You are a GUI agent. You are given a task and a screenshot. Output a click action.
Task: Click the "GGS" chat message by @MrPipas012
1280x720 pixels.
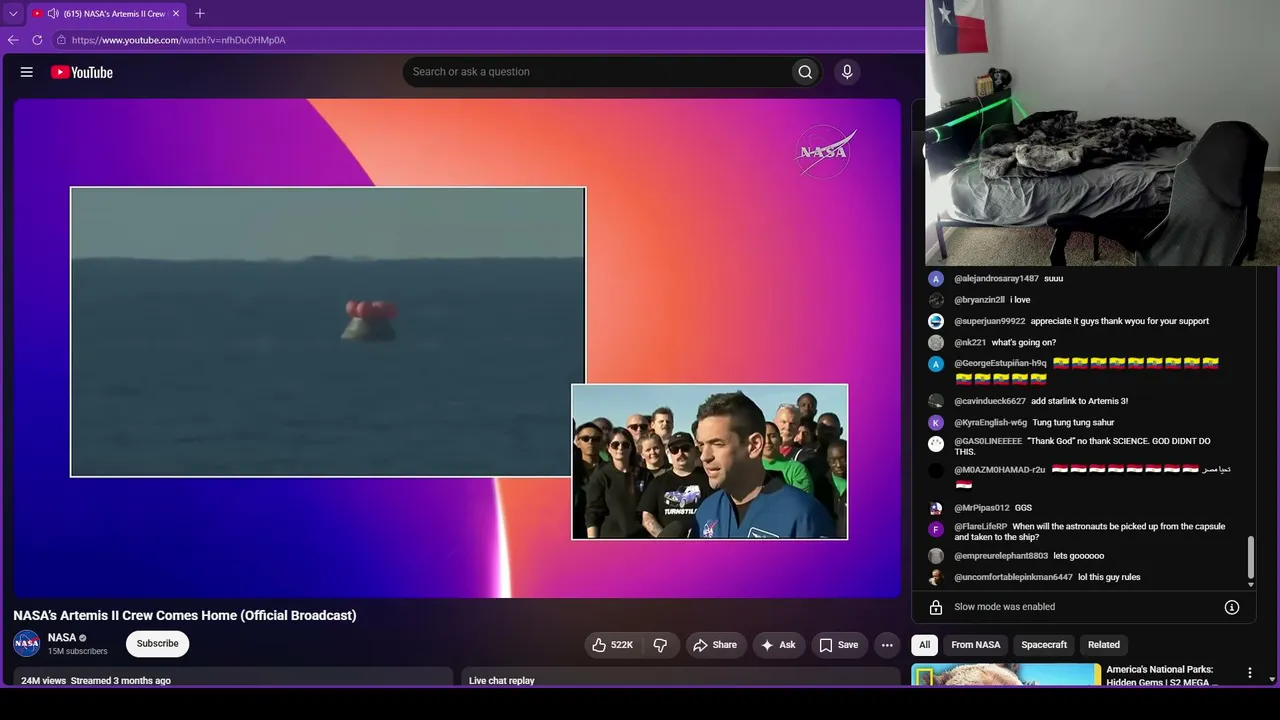coord(1023,508)
